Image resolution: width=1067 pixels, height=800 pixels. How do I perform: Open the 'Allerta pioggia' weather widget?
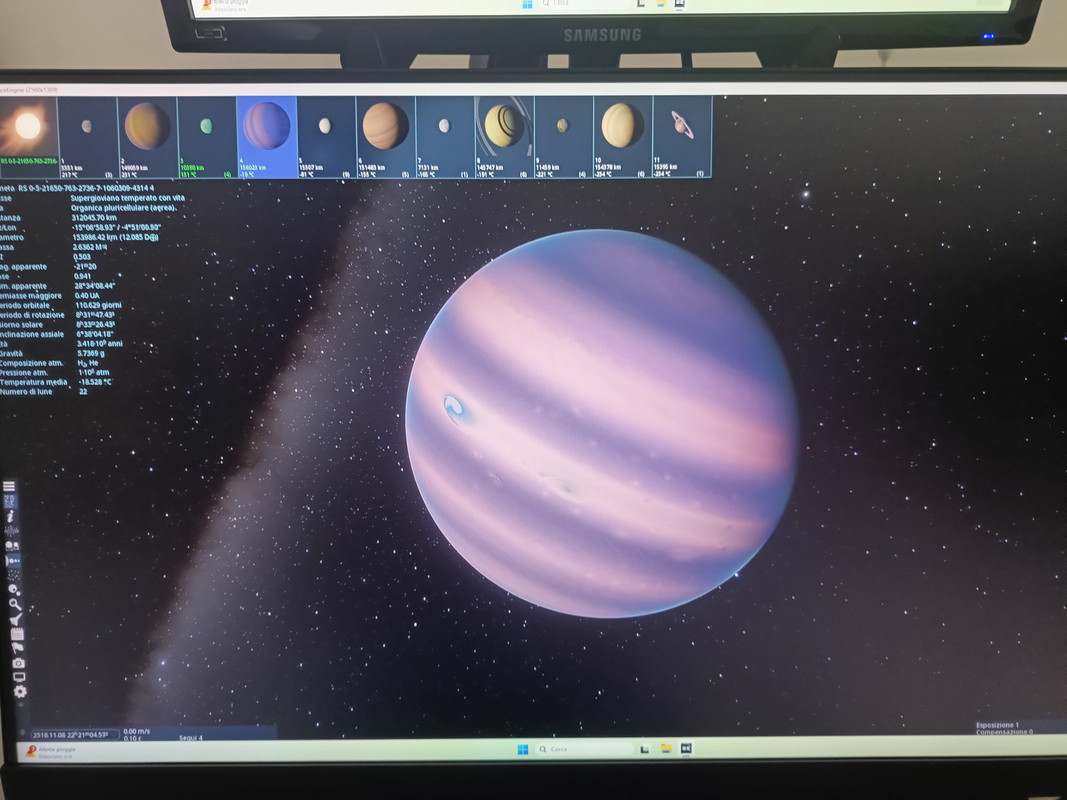[x=51, y=752]
